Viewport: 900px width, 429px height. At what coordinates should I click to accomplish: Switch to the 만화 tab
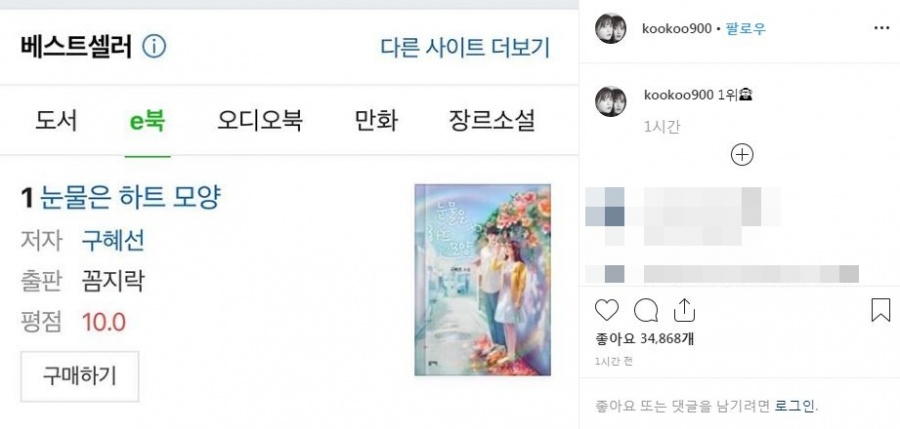click(376, 121)
